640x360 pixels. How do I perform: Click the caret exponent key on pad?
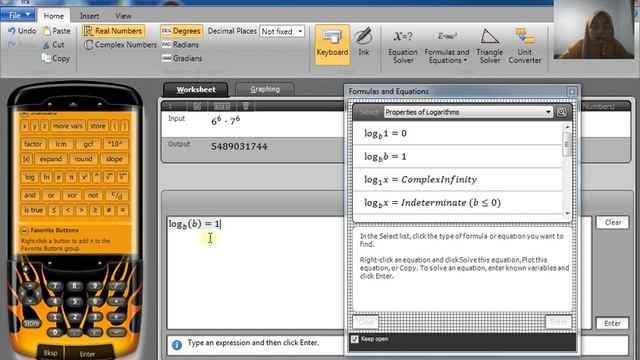point(97,177)
